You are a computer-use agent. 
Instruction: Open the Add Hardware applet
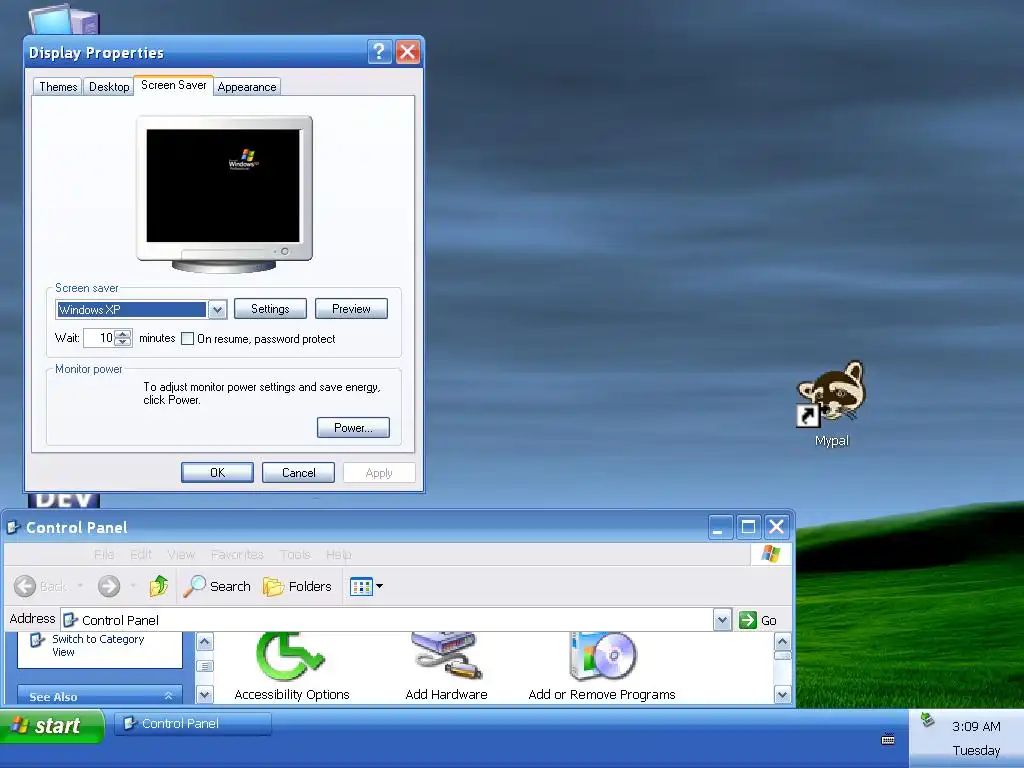click(446, 666)
